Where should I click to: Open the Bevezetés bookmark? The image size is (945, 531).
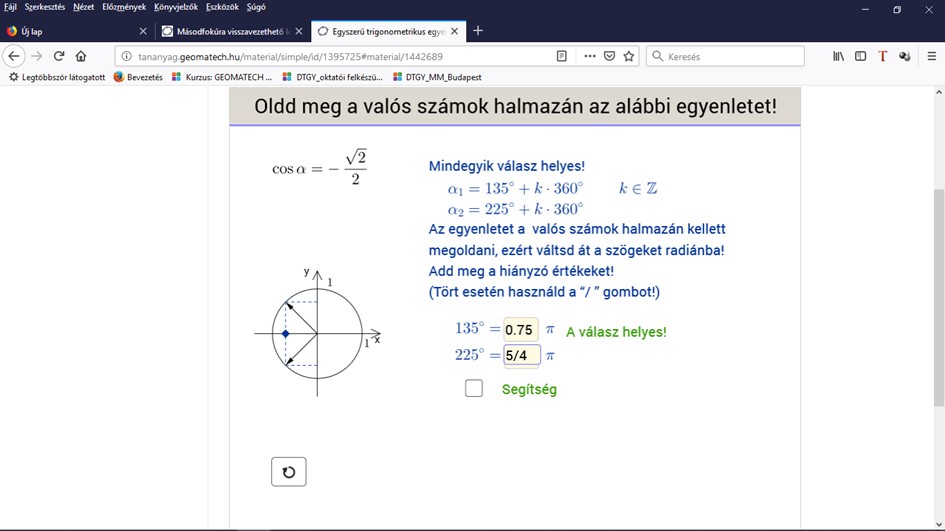click(x=139, y=77)
